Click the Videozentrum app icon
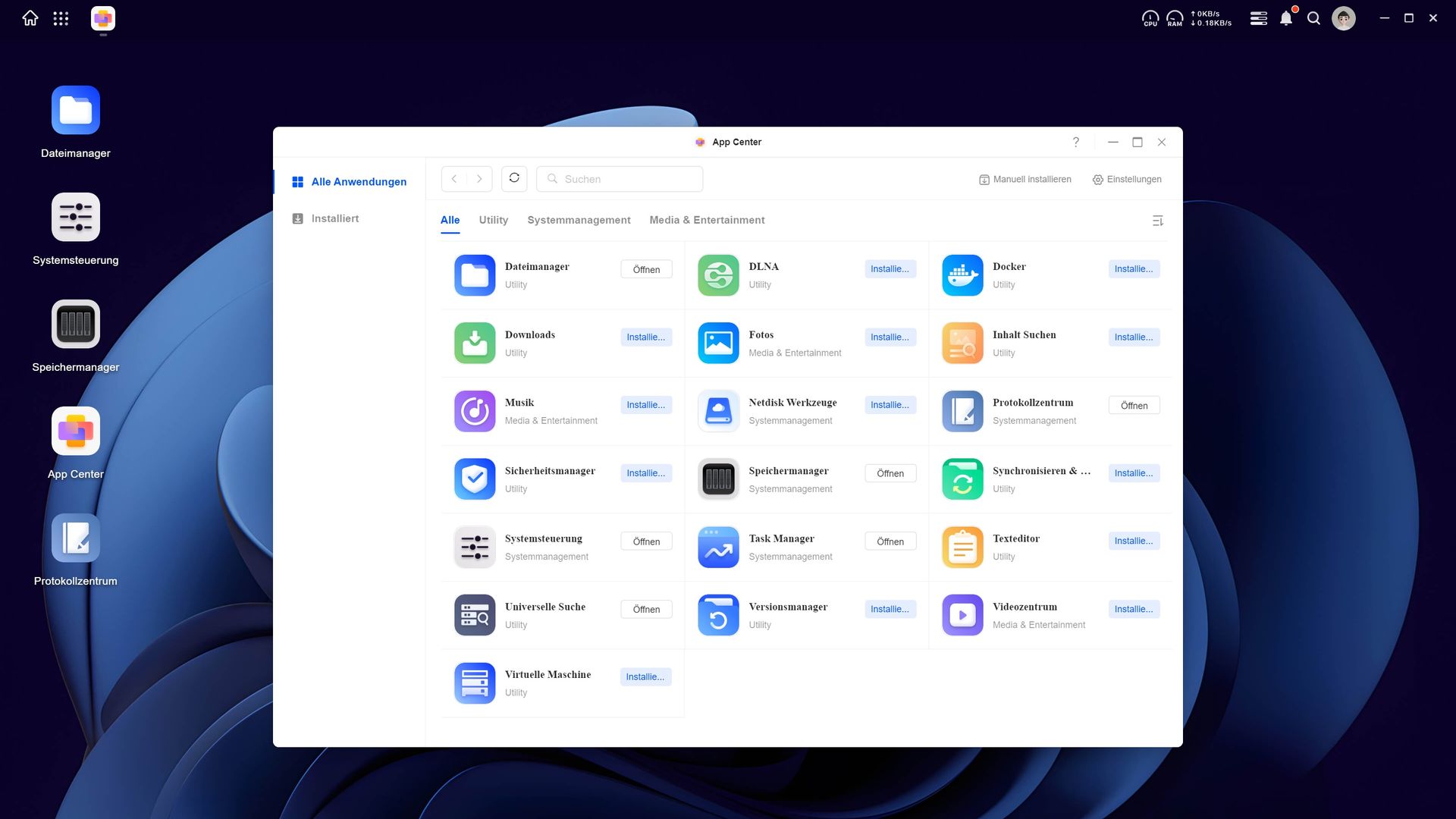This screenshot has width=1456, height=819. (x=962, y=615)
